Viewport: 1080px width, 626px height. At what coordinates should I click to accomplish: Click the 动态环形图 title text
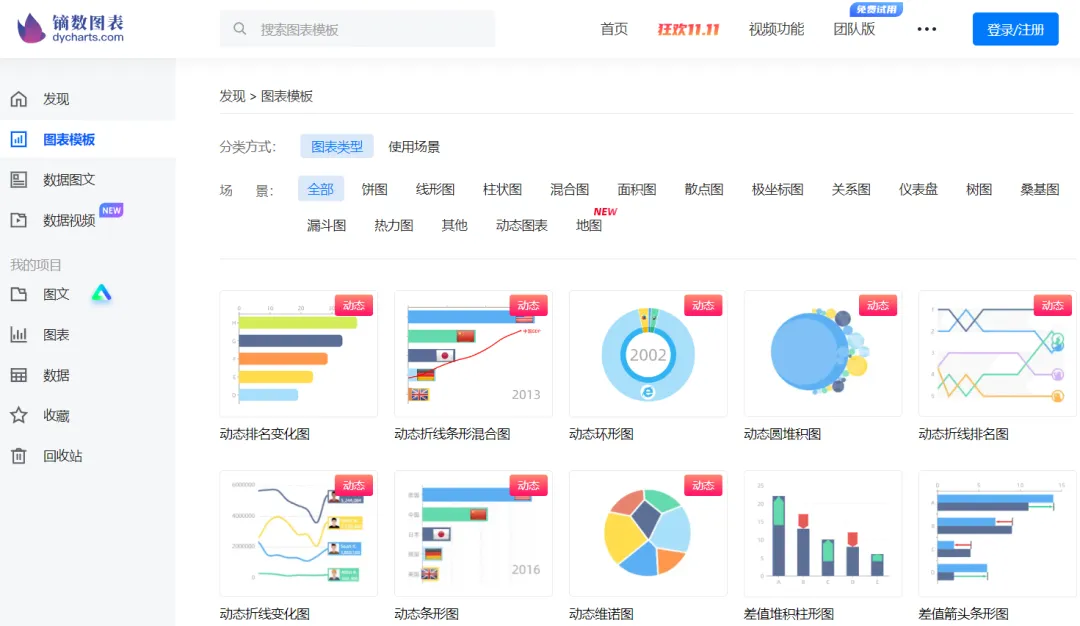coord(601,434)
